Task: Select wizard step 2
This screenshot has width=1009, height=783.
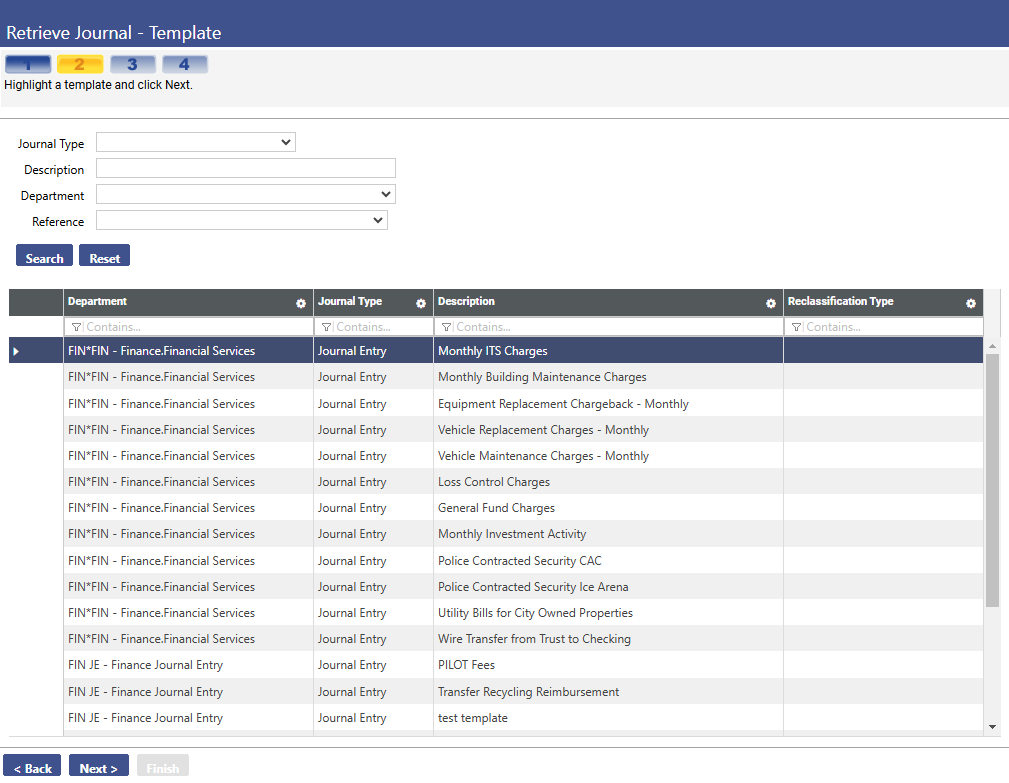Action: [x=80, y=64]
